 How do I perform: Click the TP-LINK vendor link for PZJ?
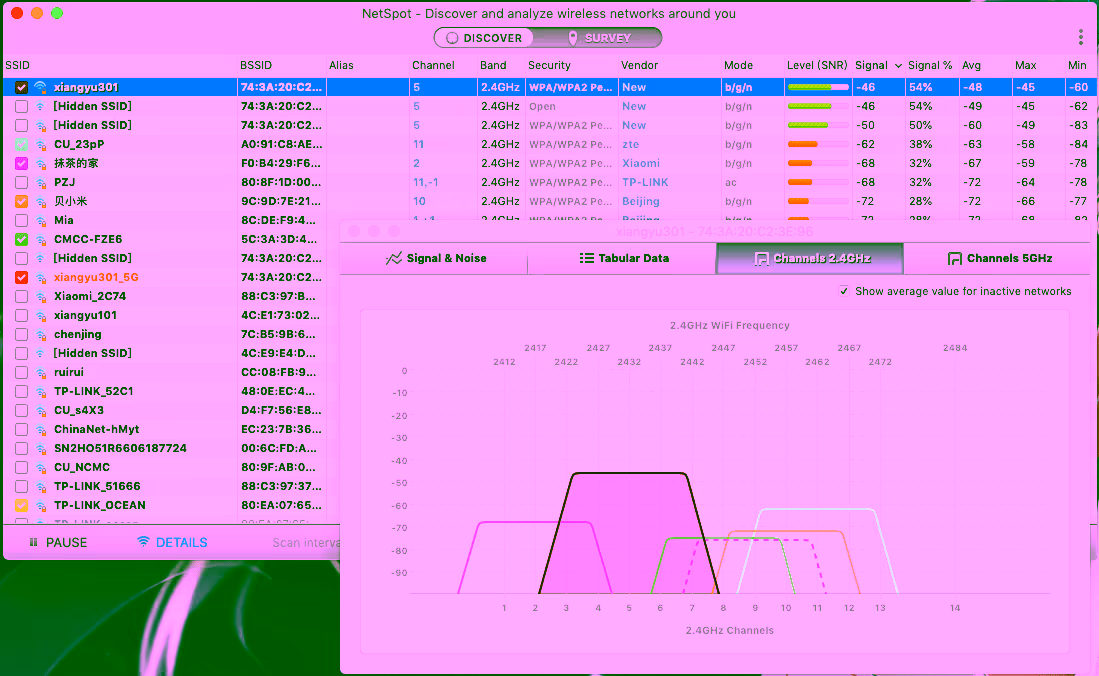tap(645, 182)
